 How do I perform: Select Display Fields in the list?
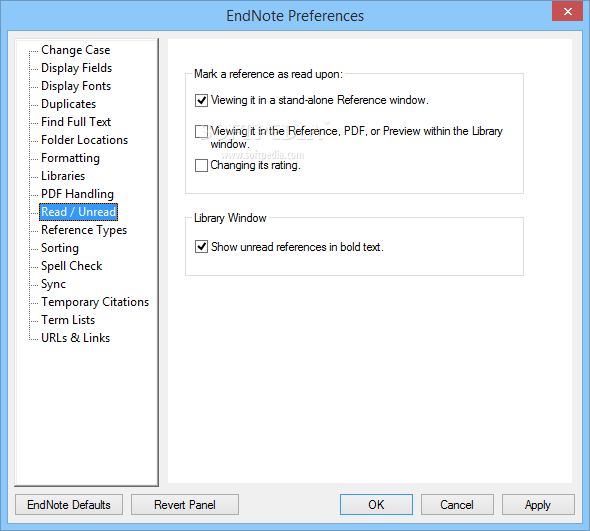pyautogui.click(x=76, y=68)
